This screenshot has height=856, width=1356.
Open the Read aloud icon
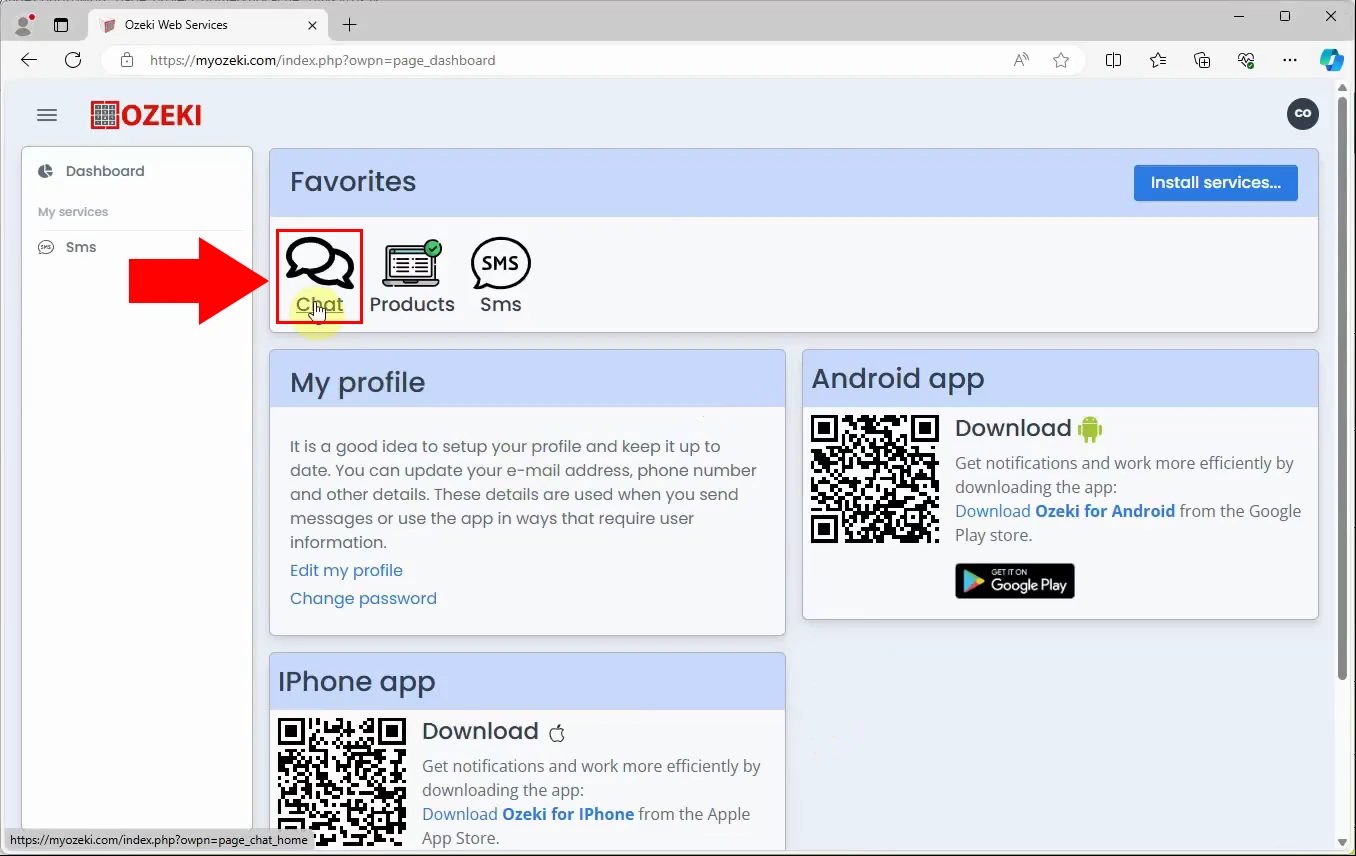[x=1021, y=60]
